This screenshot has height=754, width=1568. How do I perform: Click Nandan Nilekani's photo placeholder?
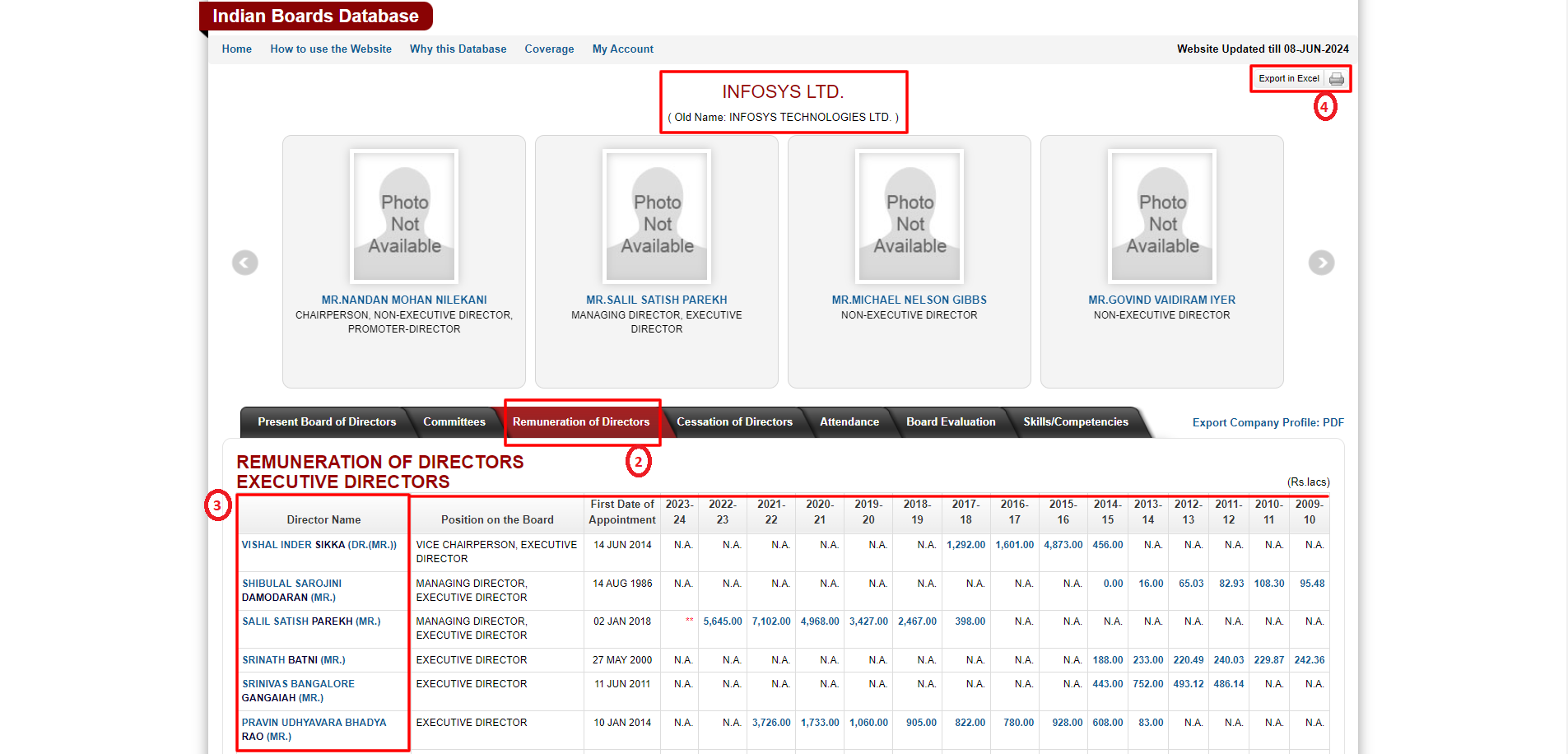(404, 216)
